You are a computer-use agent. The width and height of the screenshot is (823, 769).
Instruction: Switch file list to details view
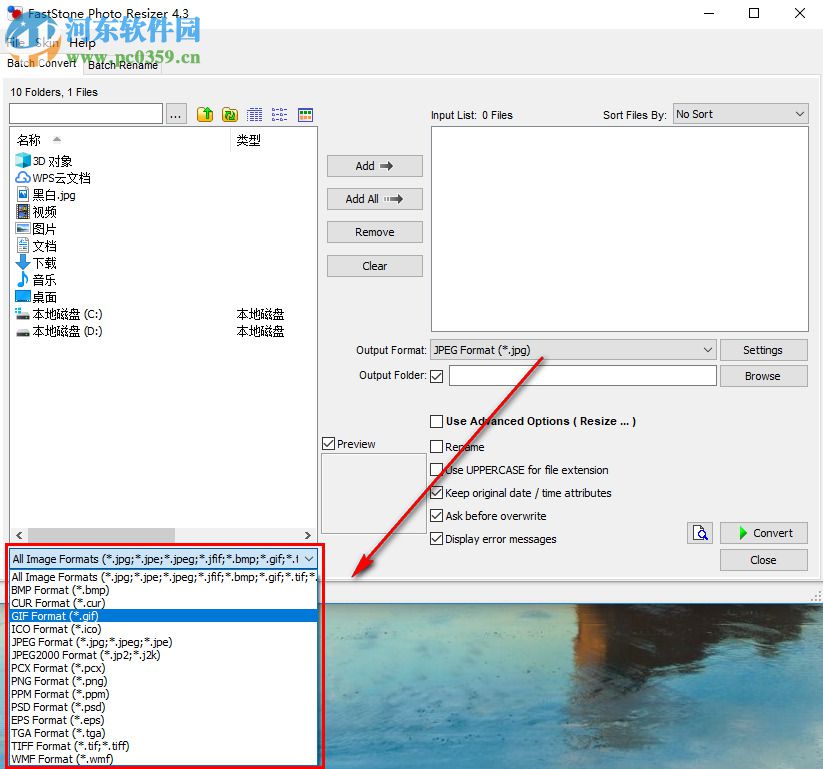click(x=255, y=114)
